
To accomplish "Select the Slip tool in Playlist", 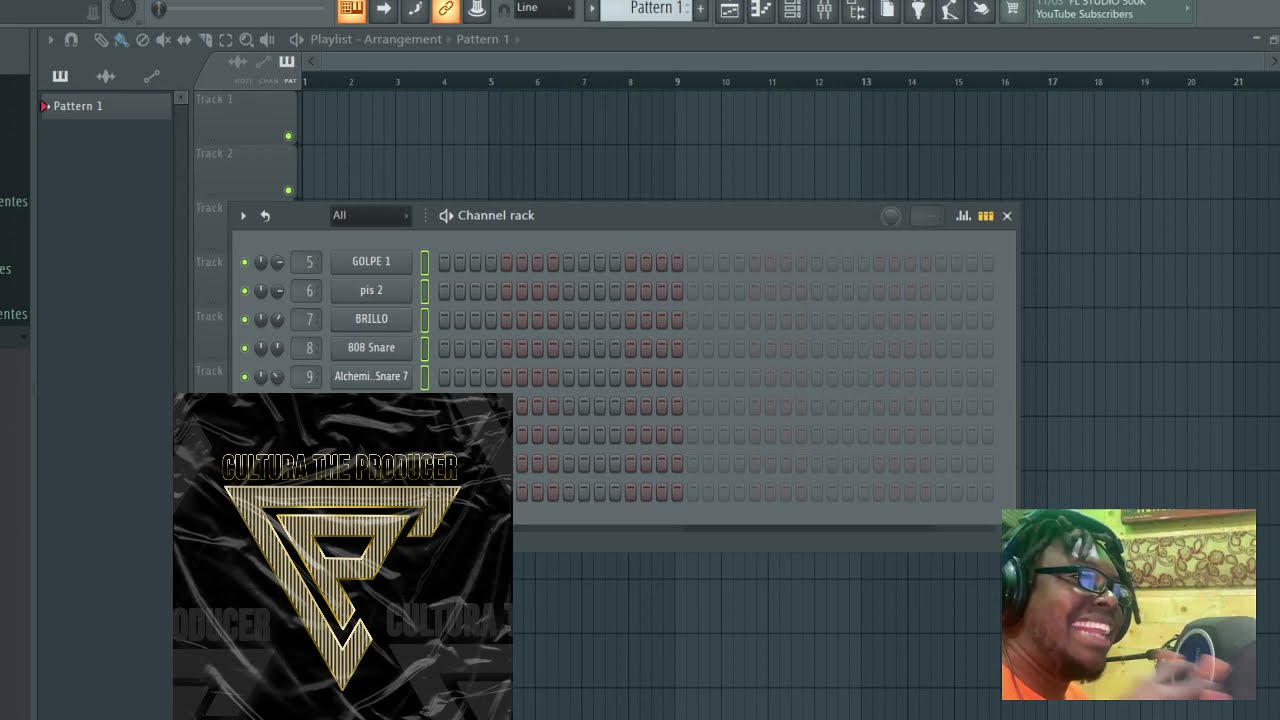I will pyautogui.click(x=184, y=39).
